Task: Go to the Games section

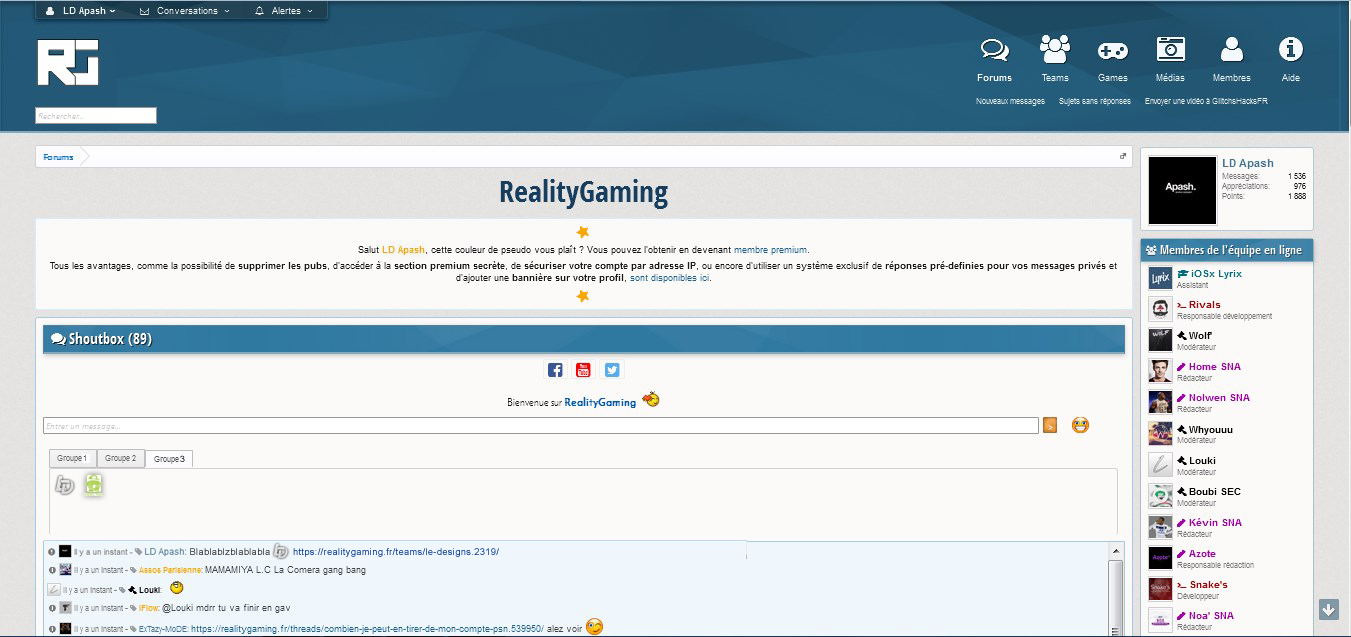Action: pyautogui.click(x=1113, y=50)
